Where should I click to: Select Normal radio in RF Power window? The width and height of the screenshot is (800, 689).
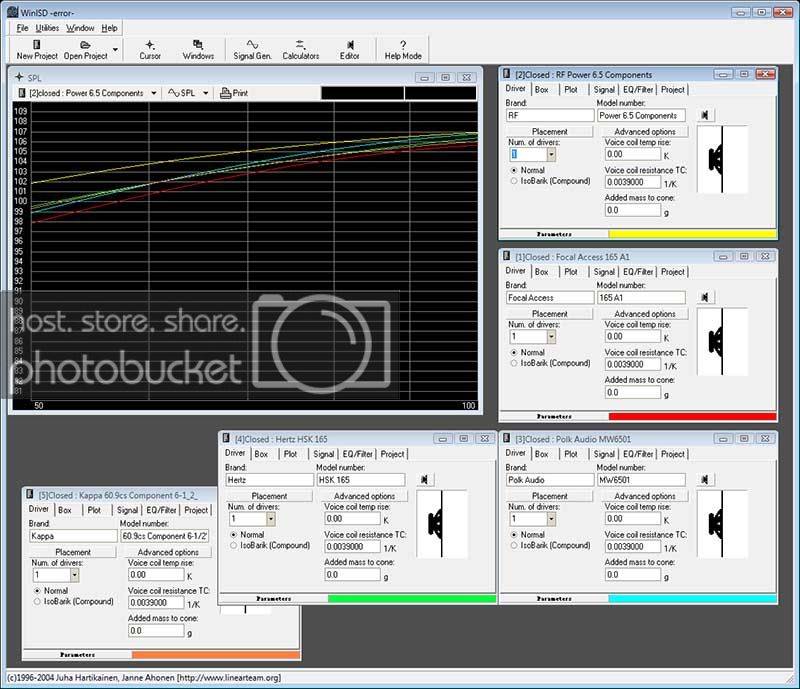[x=514, y=170]
